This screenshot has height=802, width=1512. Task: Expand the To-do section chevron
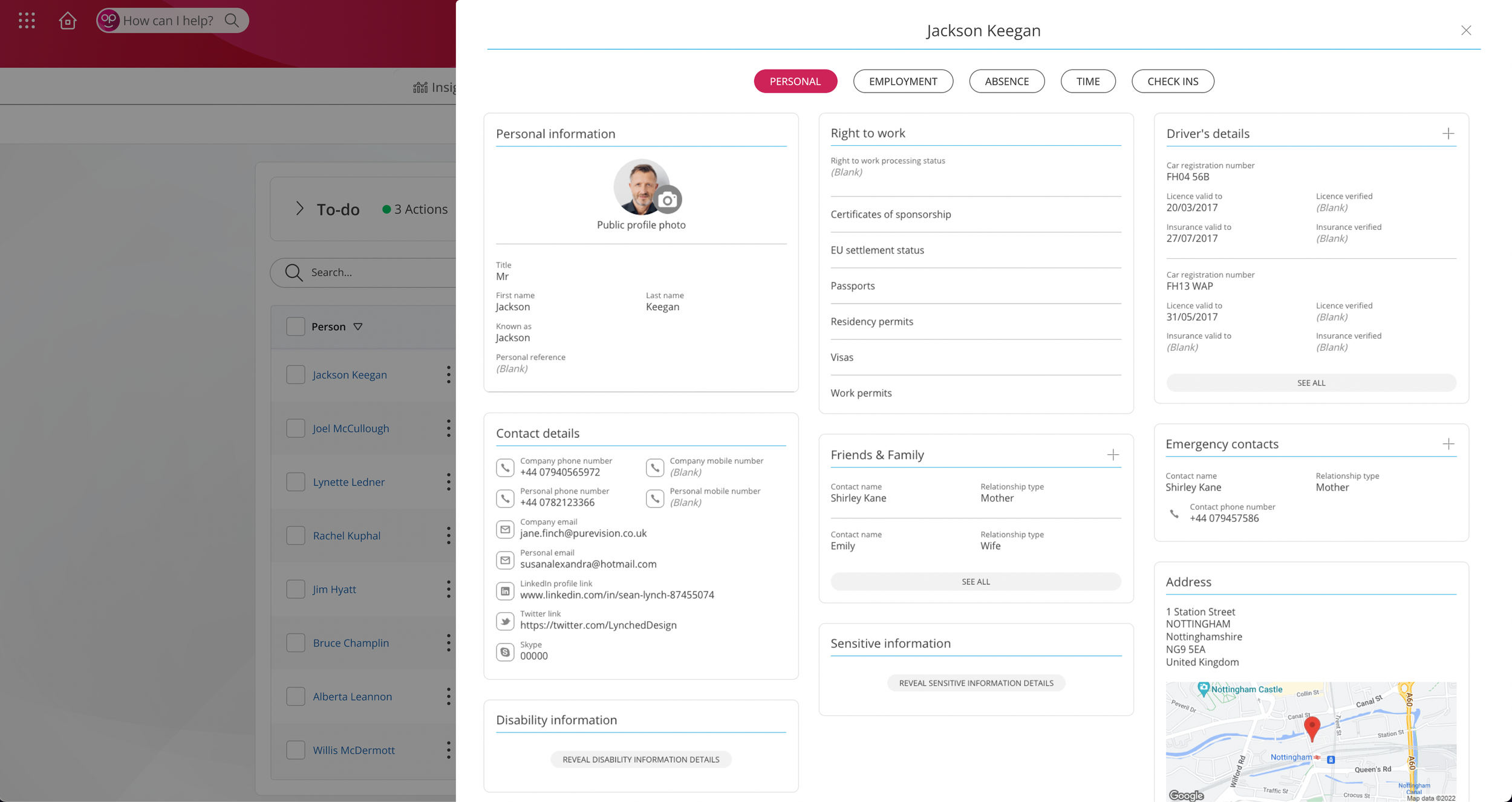coord(299,209)
